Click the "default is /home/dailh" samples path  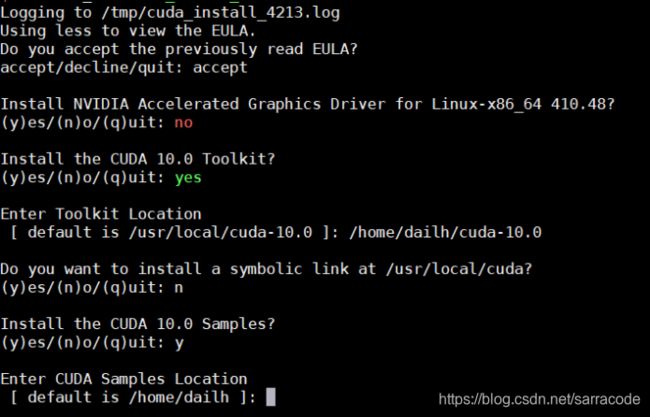click(128, 398)
